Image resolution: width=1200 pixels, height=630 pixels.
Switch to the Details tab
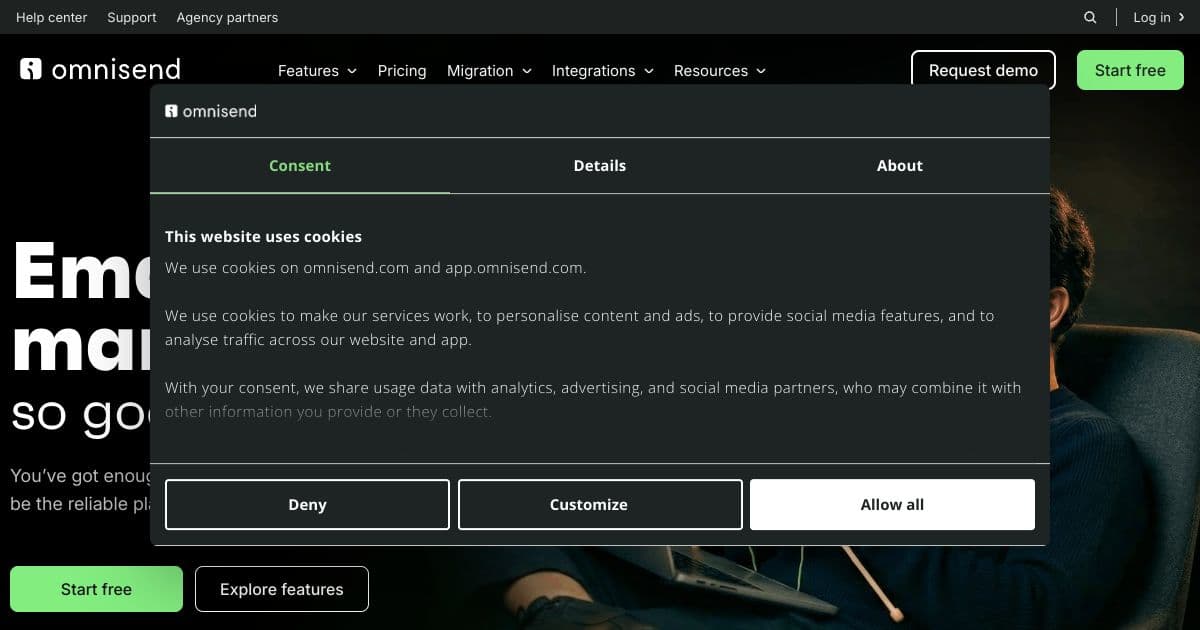click(x=600, y=165)
